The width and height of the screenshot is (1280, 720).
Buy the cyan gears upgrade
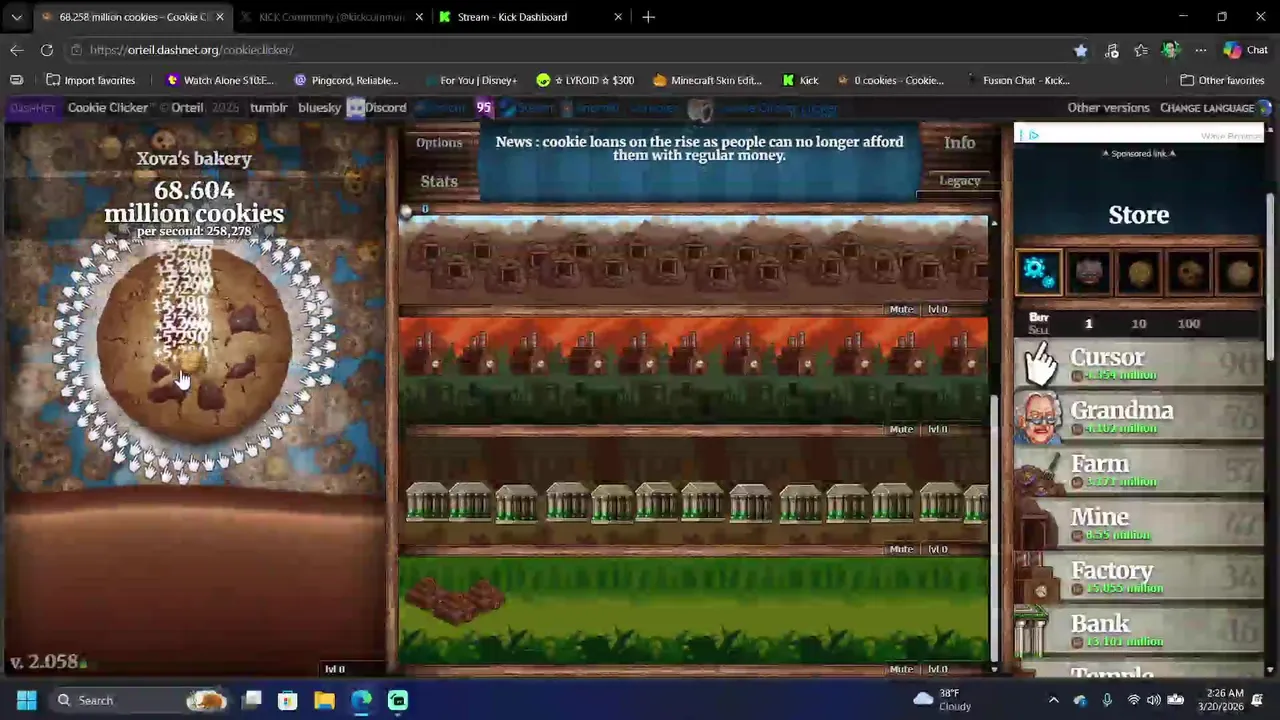coord(1038,271)
